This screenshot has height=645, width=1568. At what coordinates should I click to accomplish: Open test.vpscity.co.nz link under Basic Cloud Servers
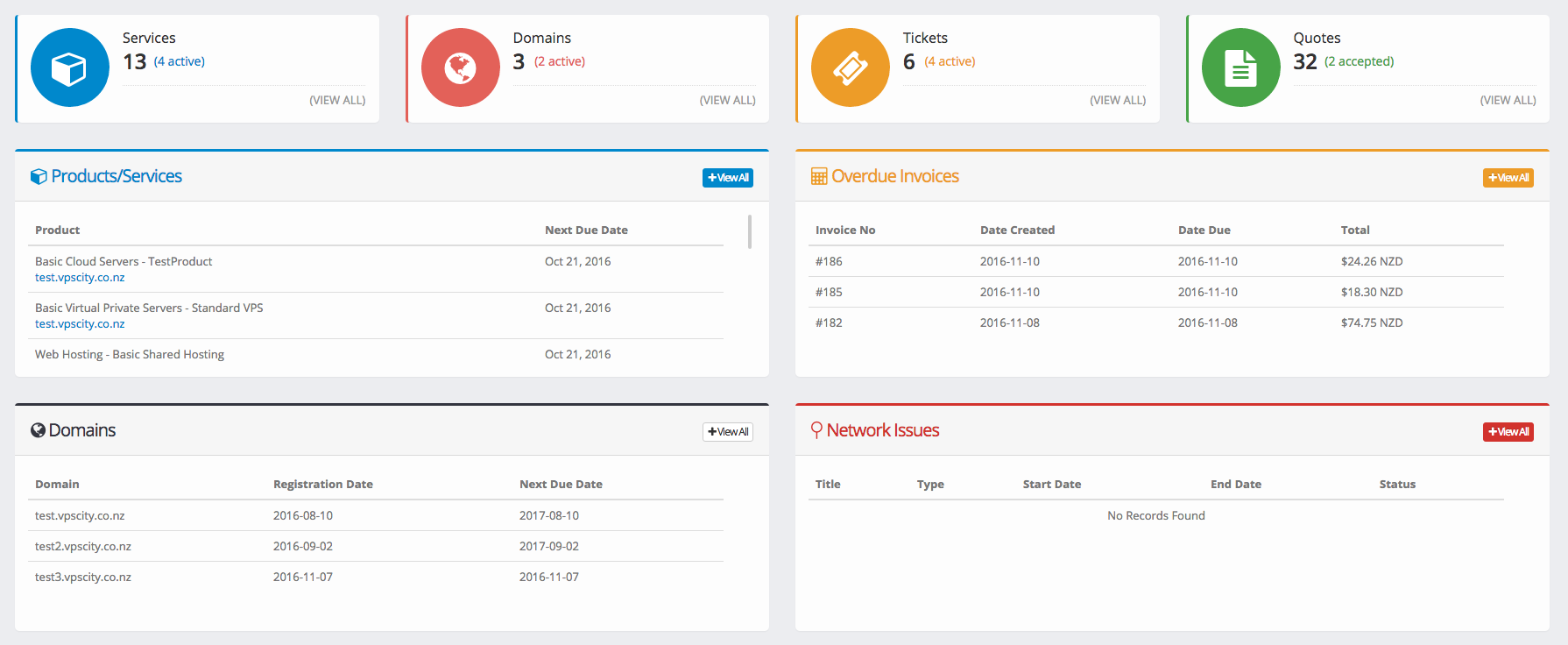tap(80, 278)
